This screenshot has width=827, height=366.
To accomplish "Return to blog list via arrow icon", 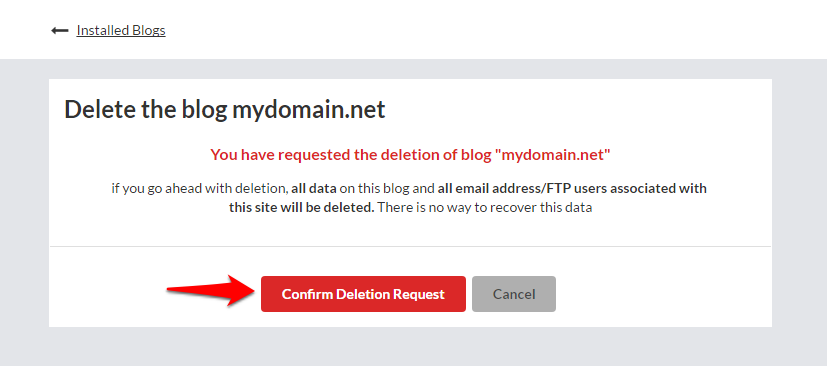I will click(x=60, y=31).
